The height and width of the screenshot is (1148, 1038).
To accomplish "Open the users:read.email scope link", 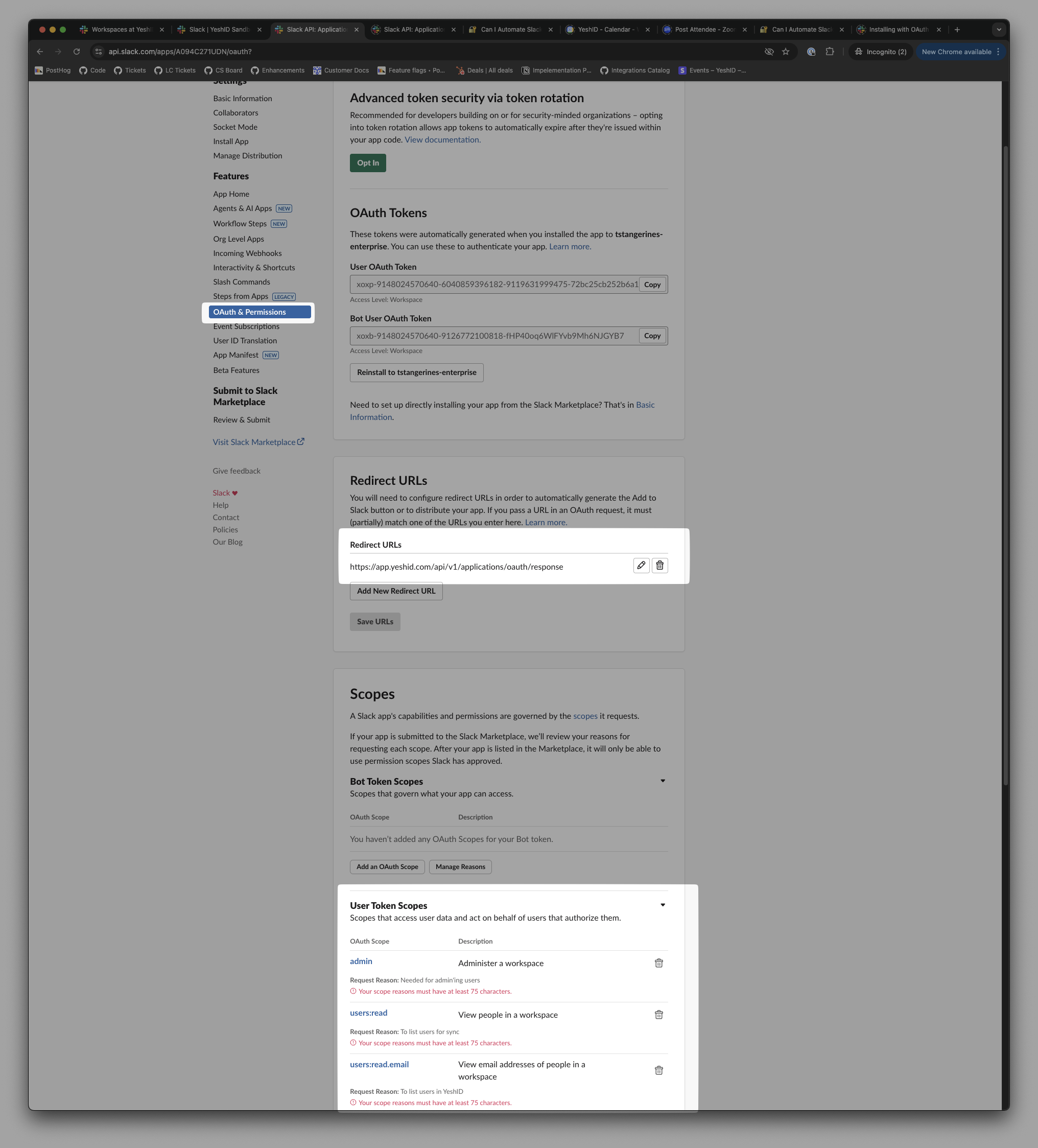I will pyautogui.click(x=379, y=1064).
